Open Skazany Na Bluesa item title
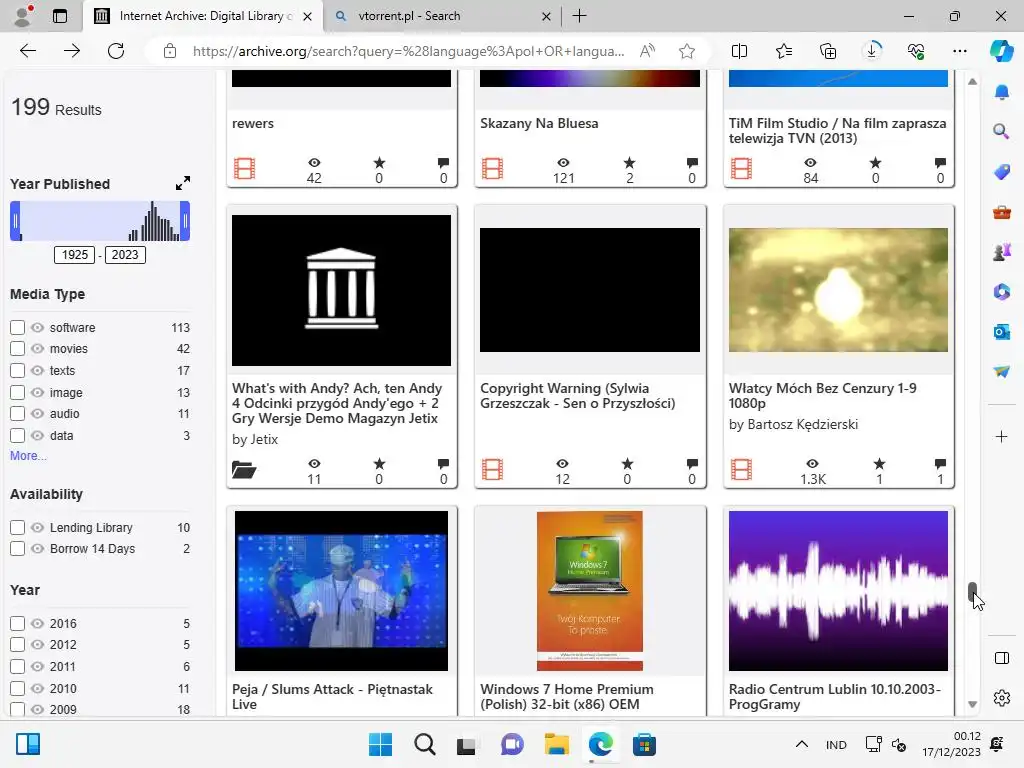 (539, 123)
